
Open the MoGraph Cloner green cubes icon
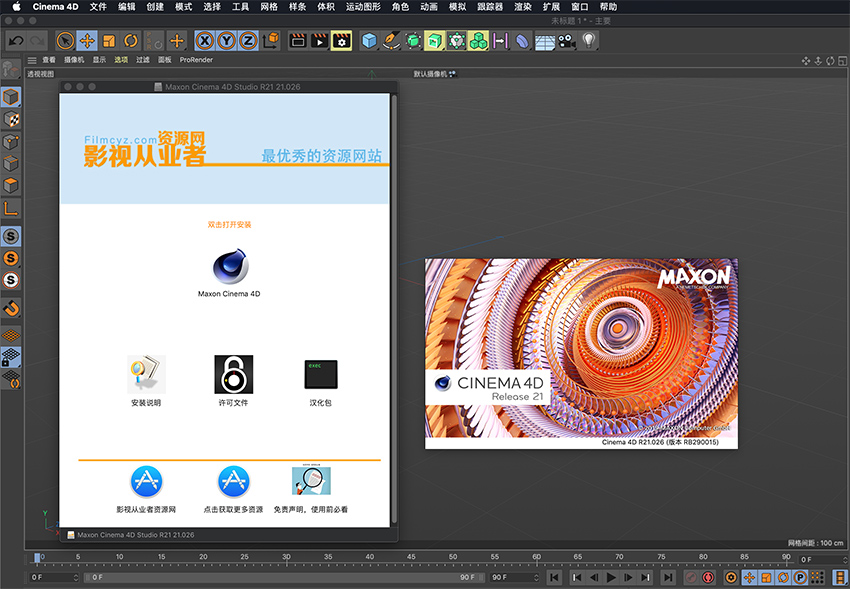click(x=479, y=41)
